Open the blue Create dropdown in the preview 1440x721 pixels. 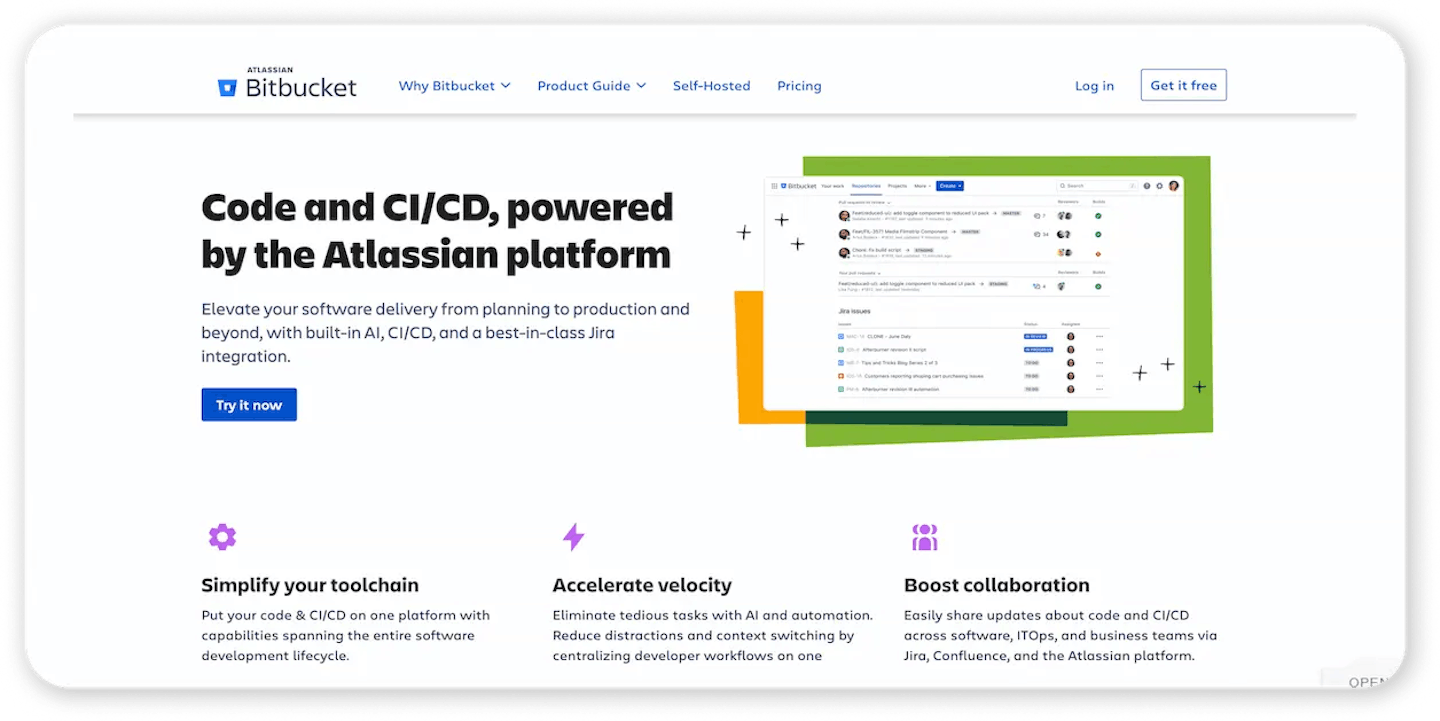(x=949, y=186)
